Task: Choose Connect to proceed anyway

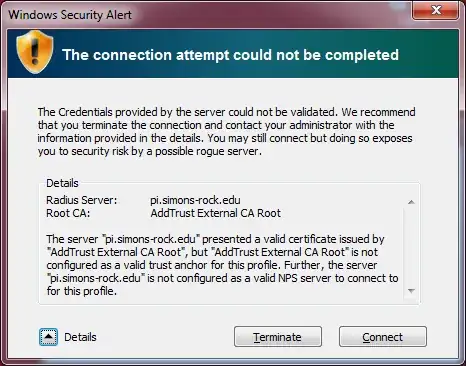Action: (383, 337)
